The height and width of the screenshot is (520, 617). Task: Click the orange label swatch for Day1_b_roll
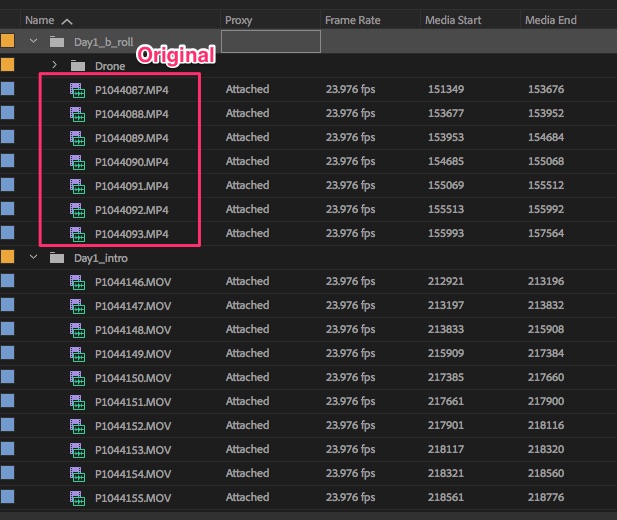tap(8, 41)
